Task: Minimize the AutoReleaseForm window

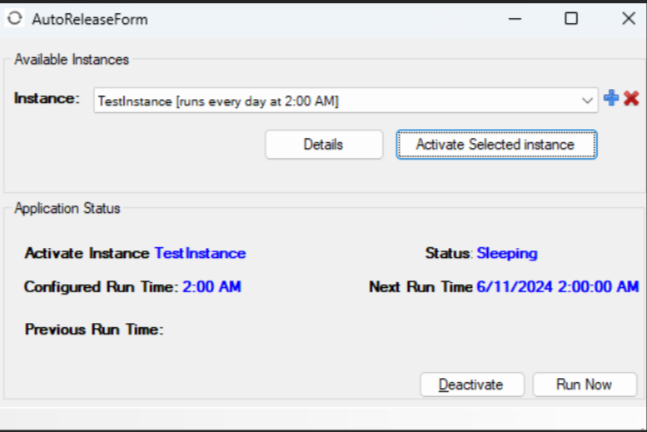Action: pyautogui.click(x=515, y=19)
